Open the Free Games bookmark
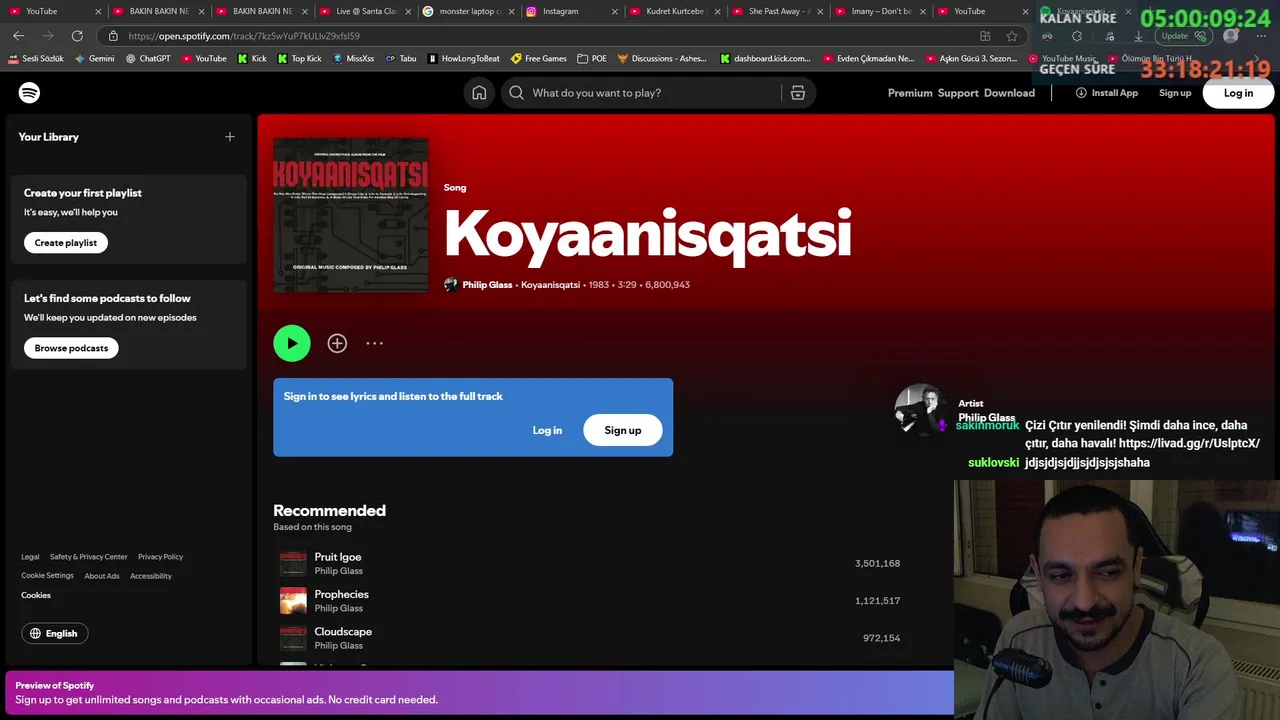The image size is (1280, 720). tap(539, 59)
